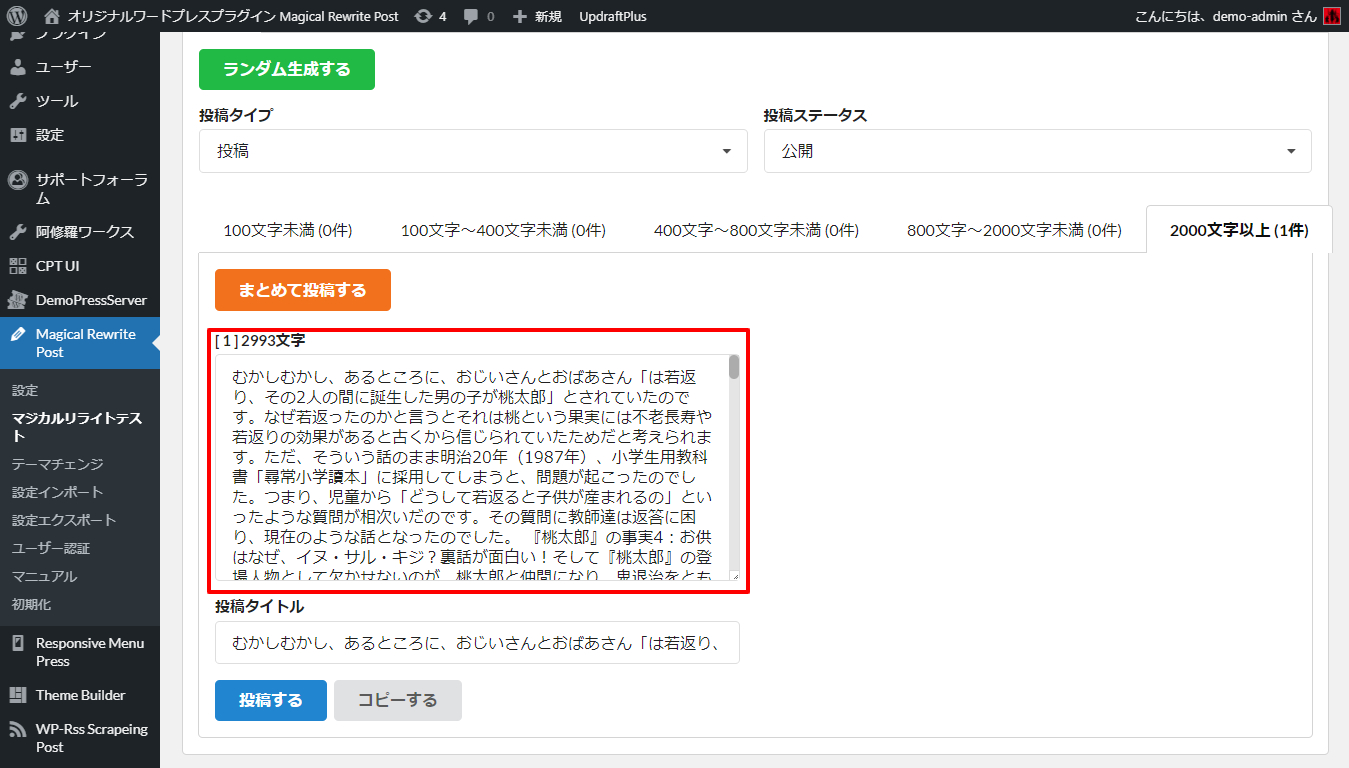Open the DemoPressServer sidebar icon
Viewport: 1349px width, 768px height.
click(18, 300)
